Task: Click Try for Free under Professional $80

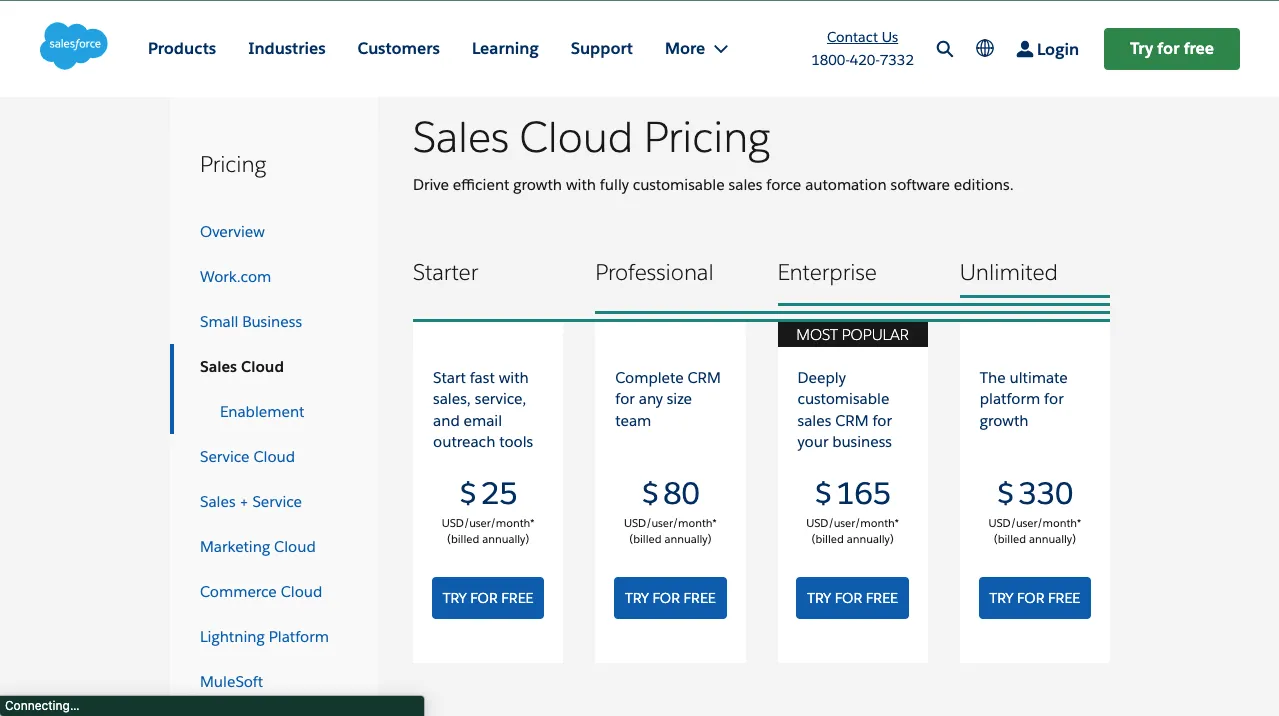Action: pos(670,598)
